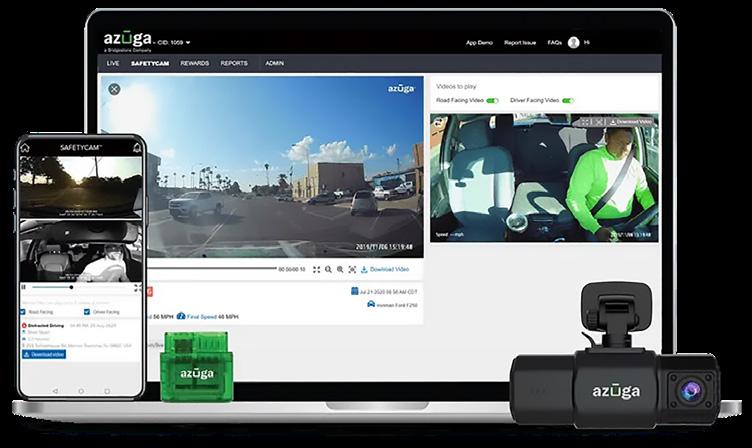This screenshot has height=448, width=752.
Task: Expand the CID 1059 account dropdown
Action: (174, 43)
